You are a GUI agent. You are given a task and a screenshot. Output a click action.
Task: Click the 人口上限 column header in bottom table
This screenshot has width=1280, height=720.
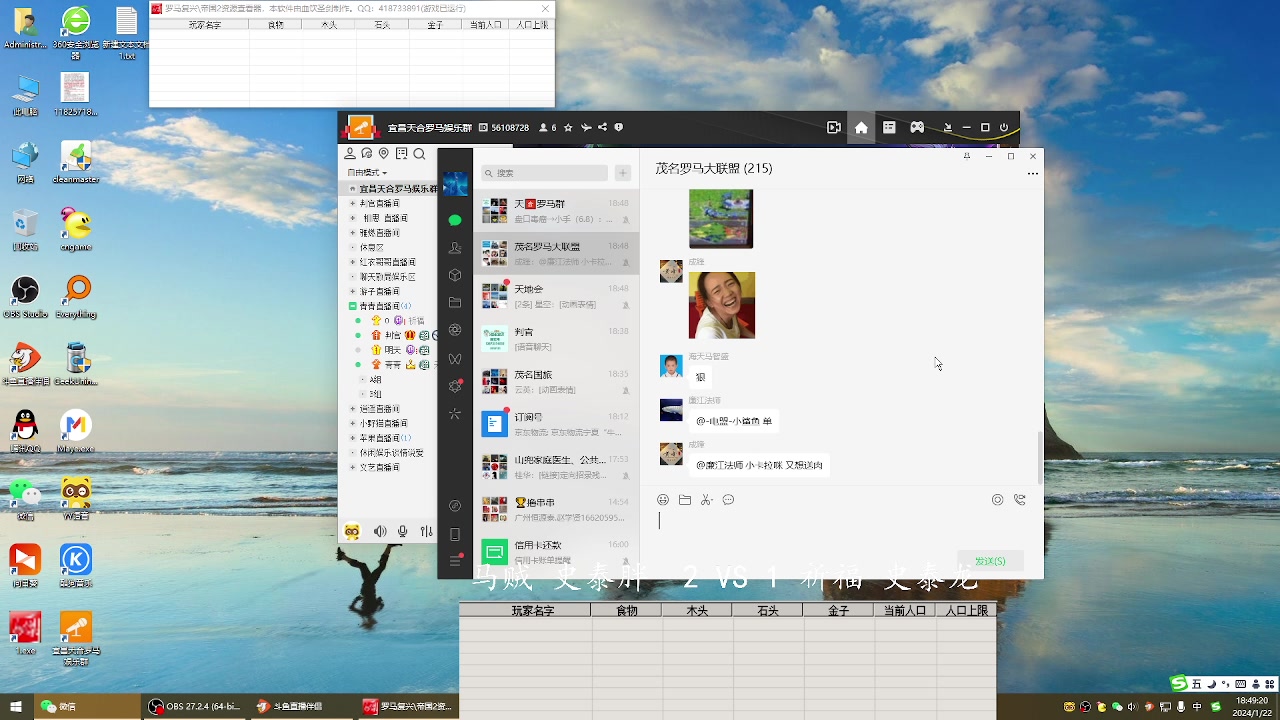[966, 610]
